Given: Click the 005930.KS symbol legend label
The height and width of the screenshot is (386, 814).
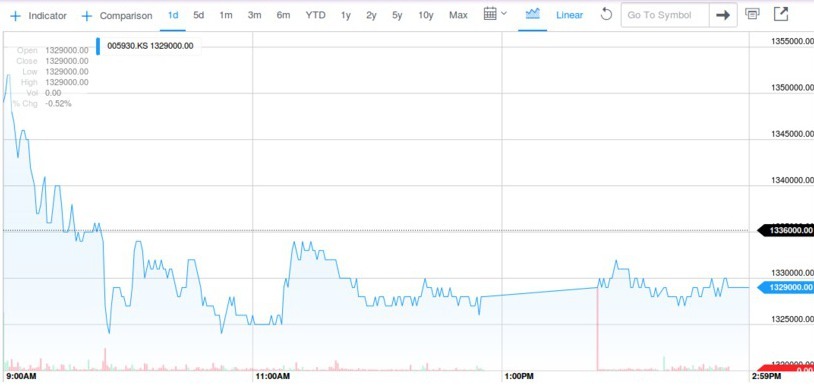Looking at the screenshot, I should click(x=150, y=46).
